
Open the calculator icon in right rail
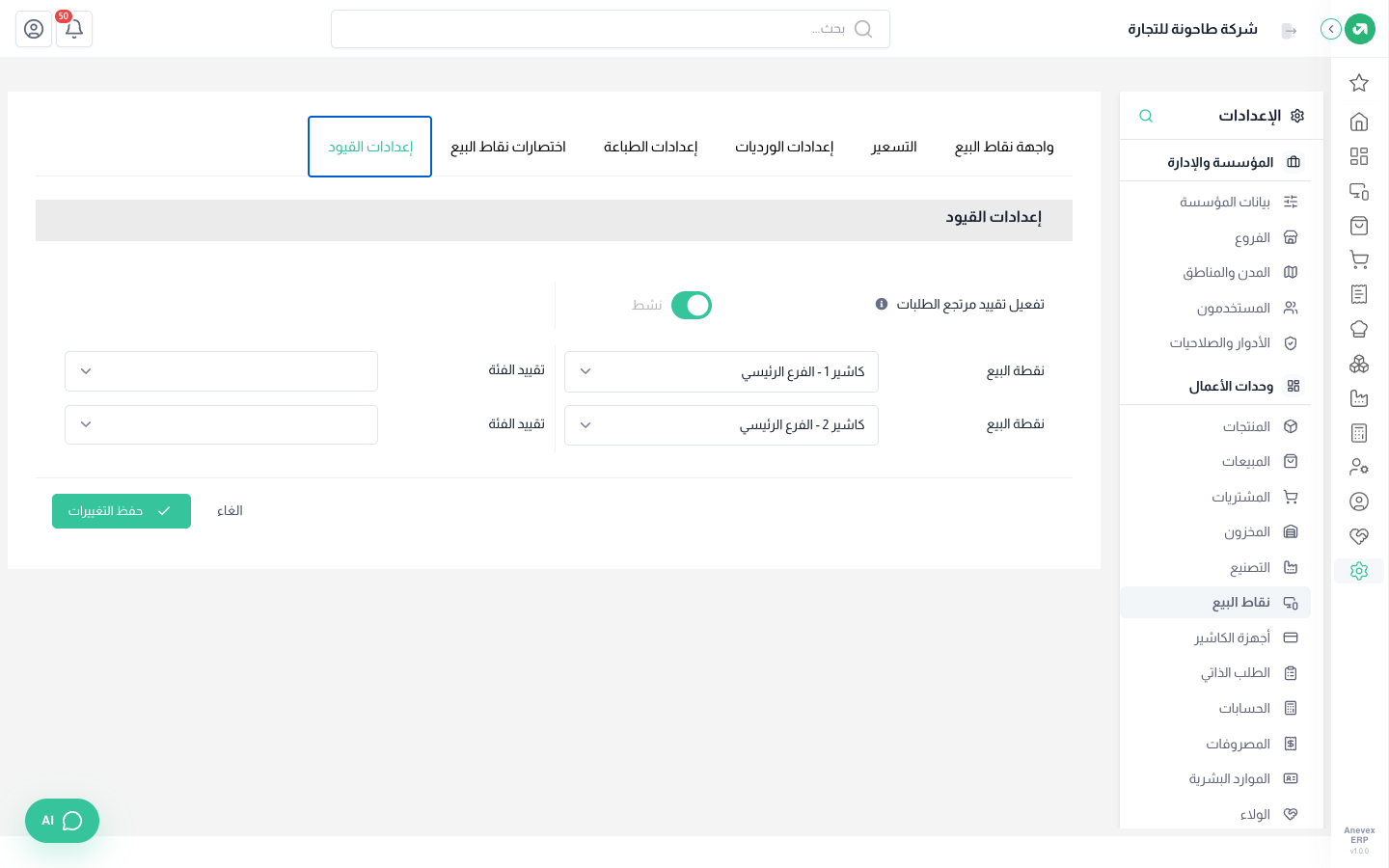coord(1359,433)
